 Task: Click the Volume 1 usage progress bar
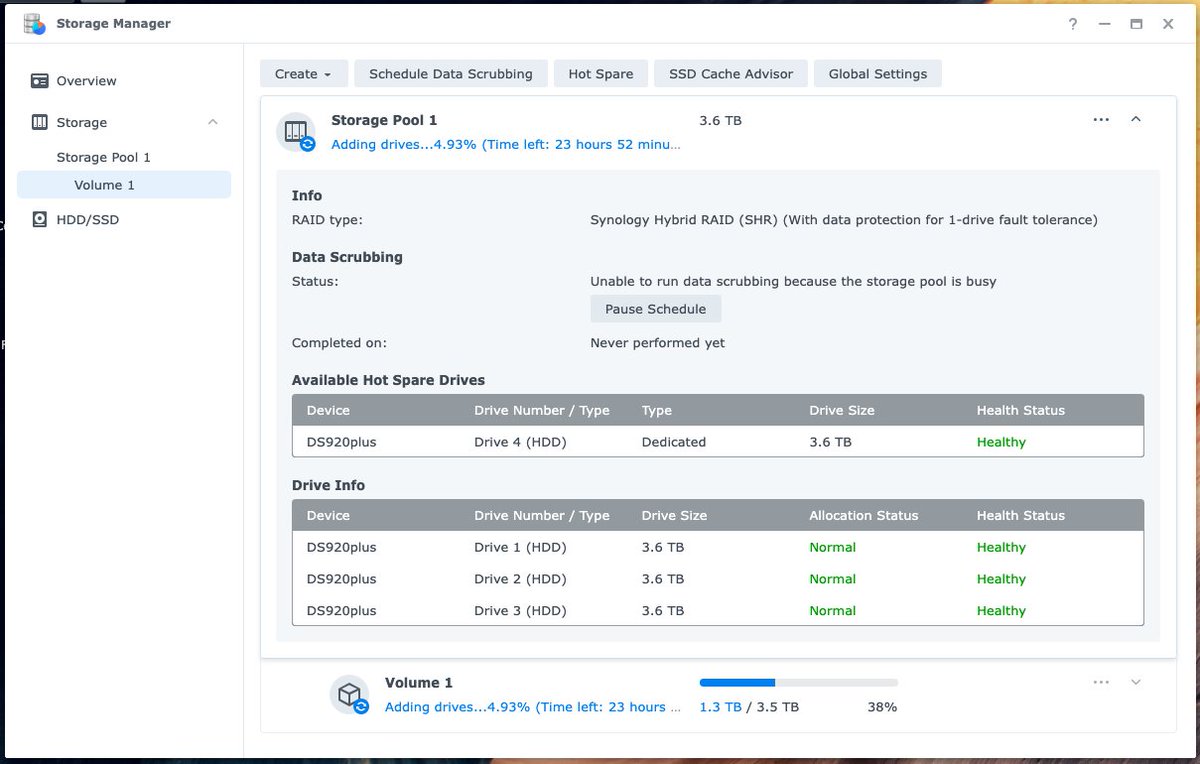(798, 682)
